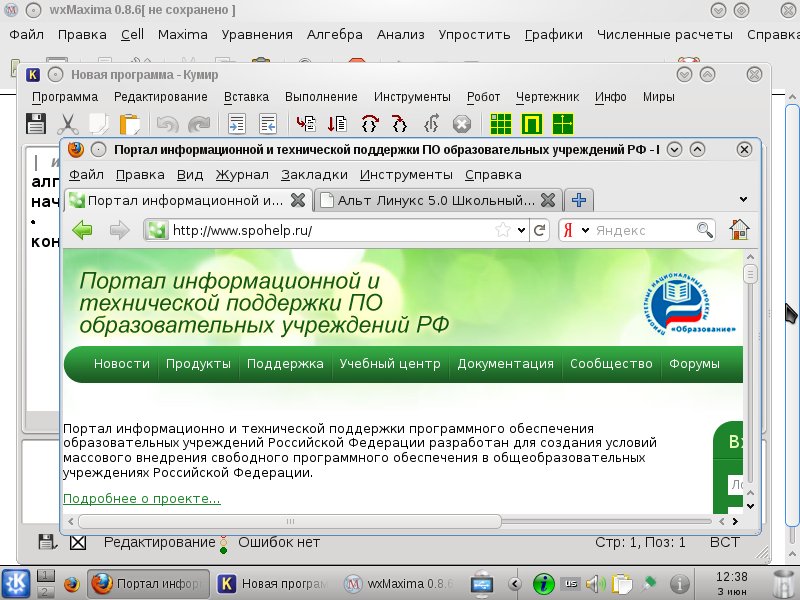Viewport: 800px width, 600px height.
Task: Toggle the US keyboard layout indicator
Action: pos(570,583)
